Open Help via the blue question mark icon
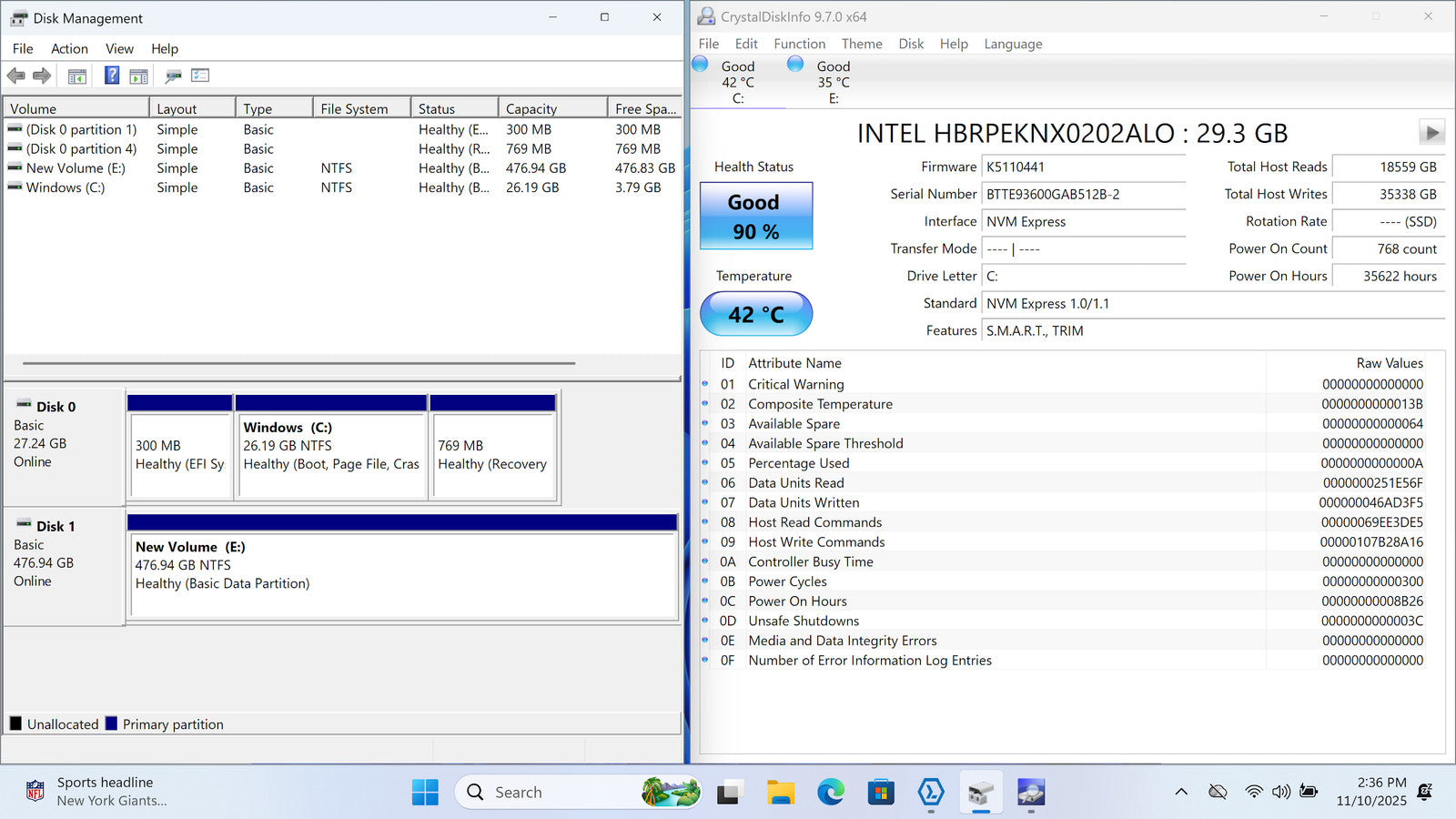The width and height of the screenshot is (1456, 819). click(x=112, y=76)
